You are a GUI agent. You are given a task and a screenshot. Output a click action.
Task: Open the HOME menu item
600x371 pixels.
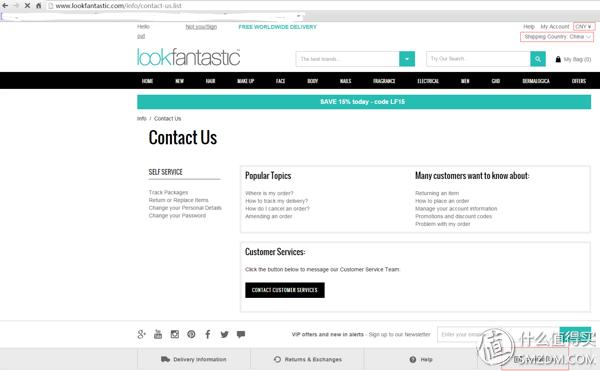click(x=147, y=81)
